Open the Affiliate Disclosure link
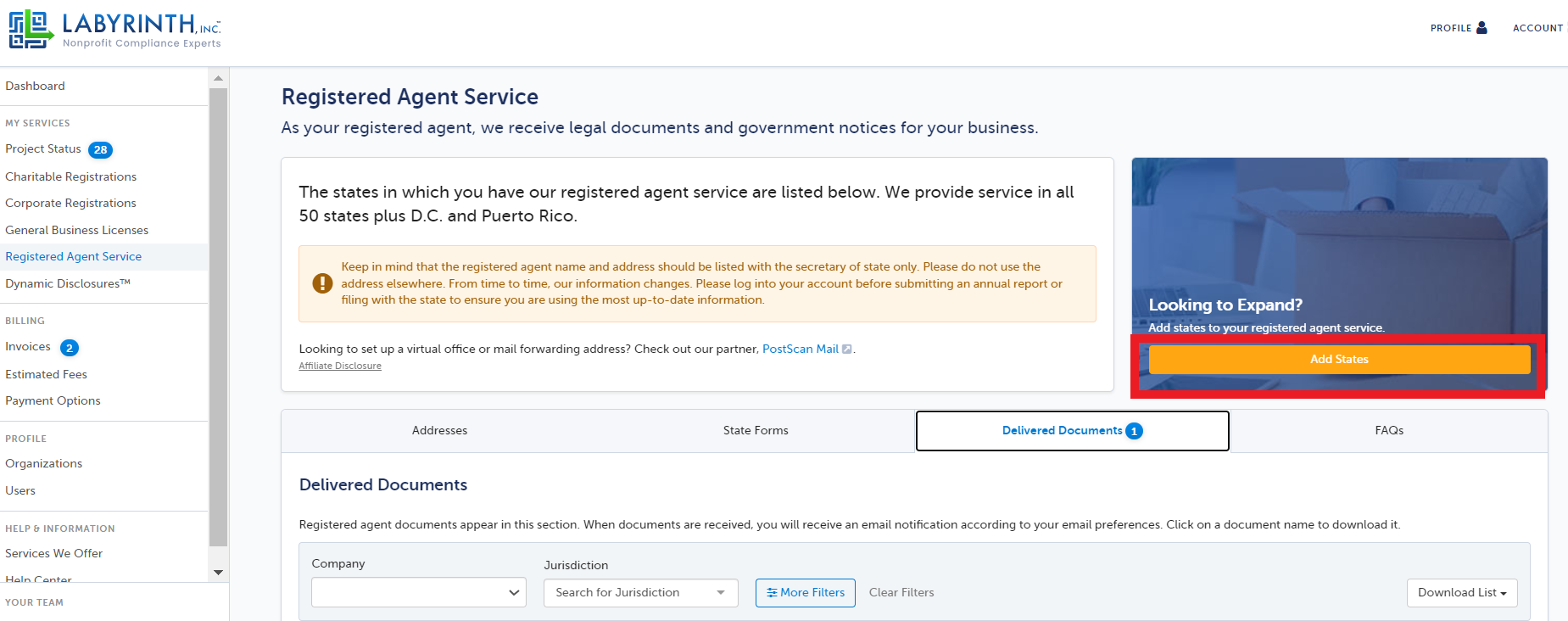The width and height of the screenshot is (1568, 621). (340, 366)
